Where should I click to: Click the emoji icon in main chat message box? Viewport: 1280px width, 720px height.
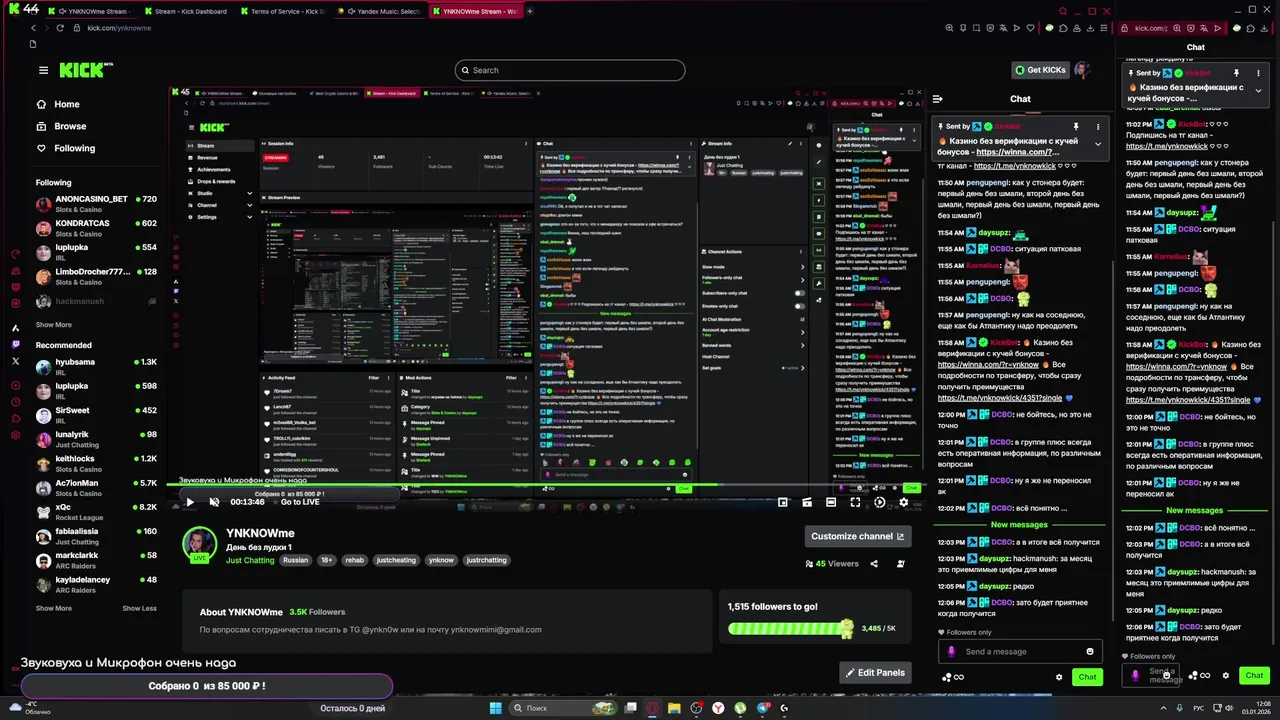click(1090, 652)
